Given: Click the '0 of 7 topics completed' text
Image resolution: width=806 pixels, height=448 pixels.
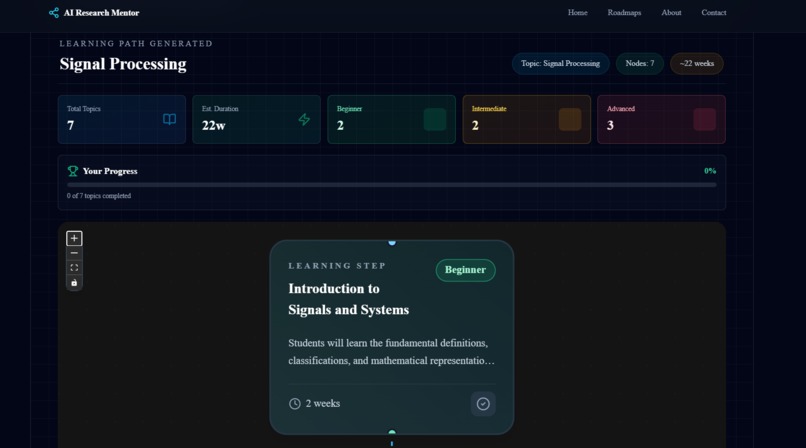Looking at the screenshot, I should click(99, 196).
